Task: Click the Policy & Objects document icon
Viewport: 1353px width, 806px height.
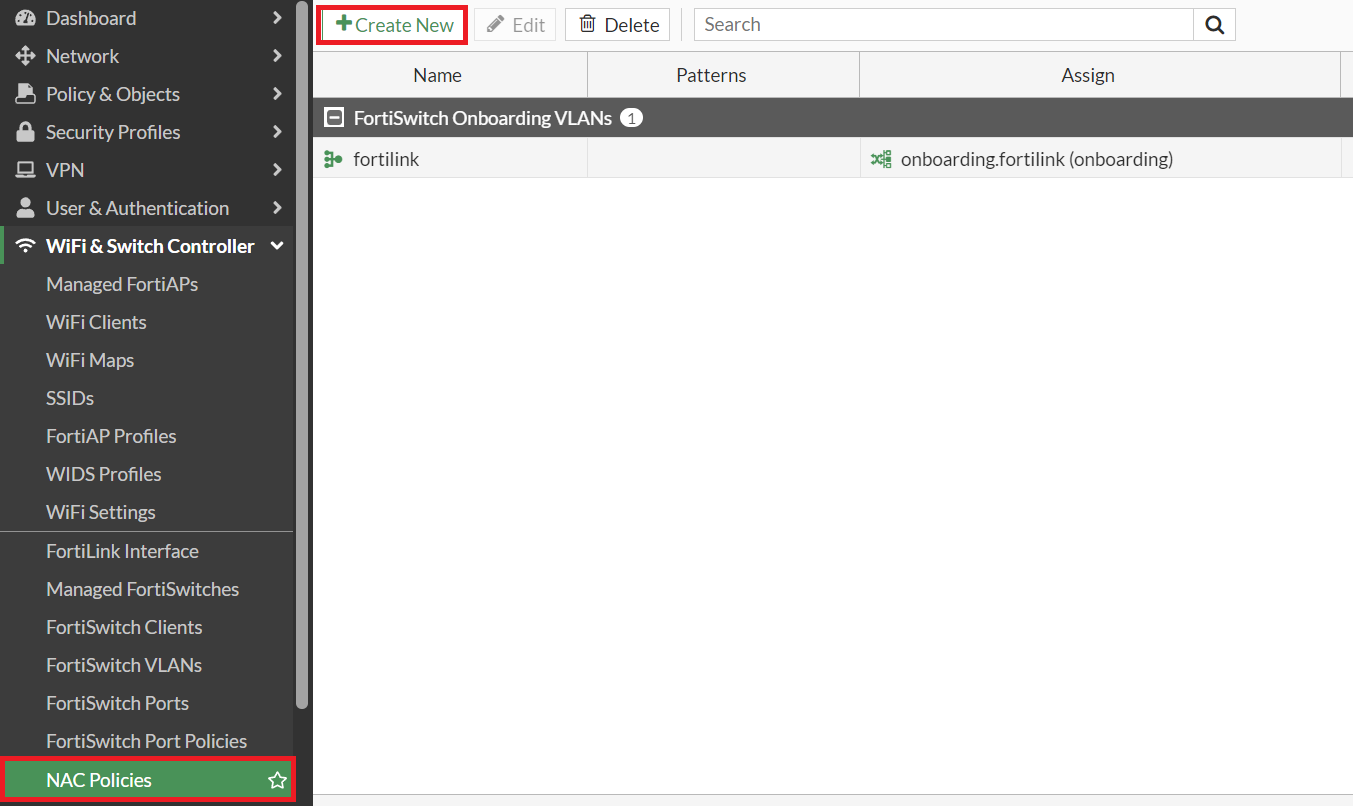Action: [x=26, y=94]
